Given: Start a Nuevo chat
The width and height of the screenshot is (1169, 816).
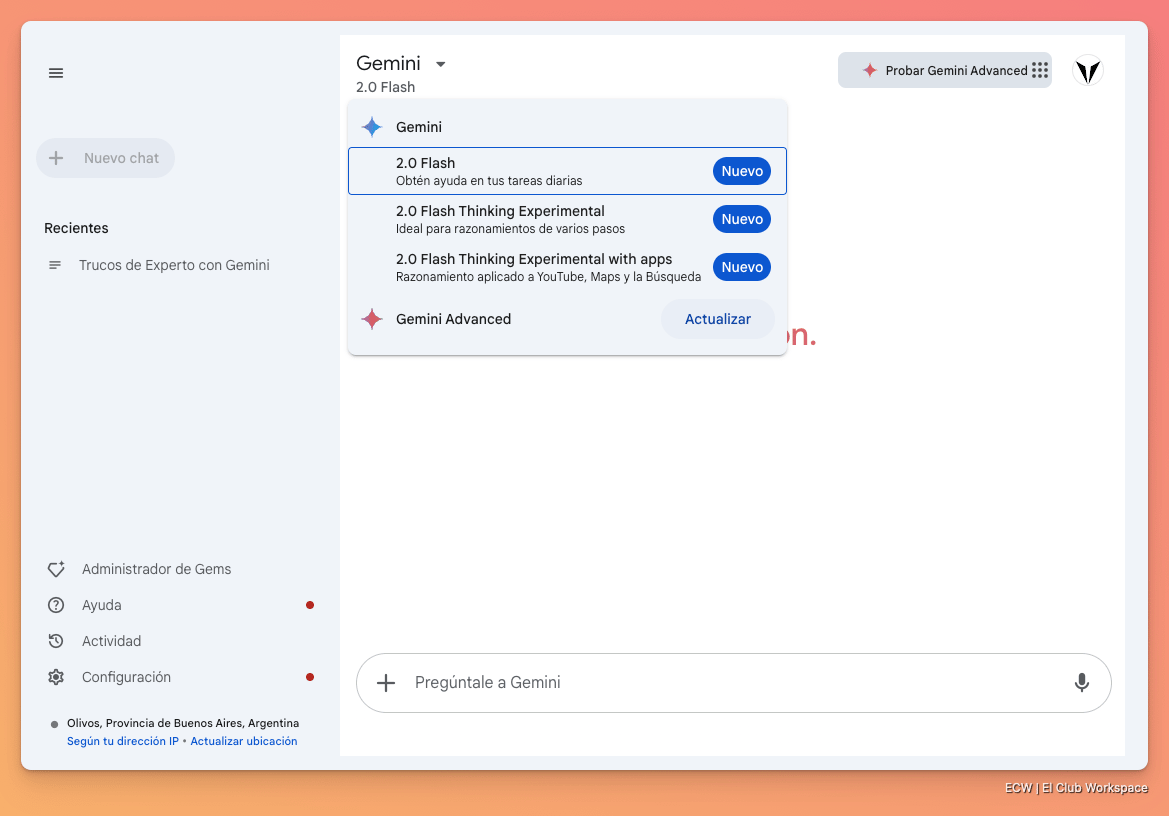Looking at the screenshot, I should (x=105, y=158).
